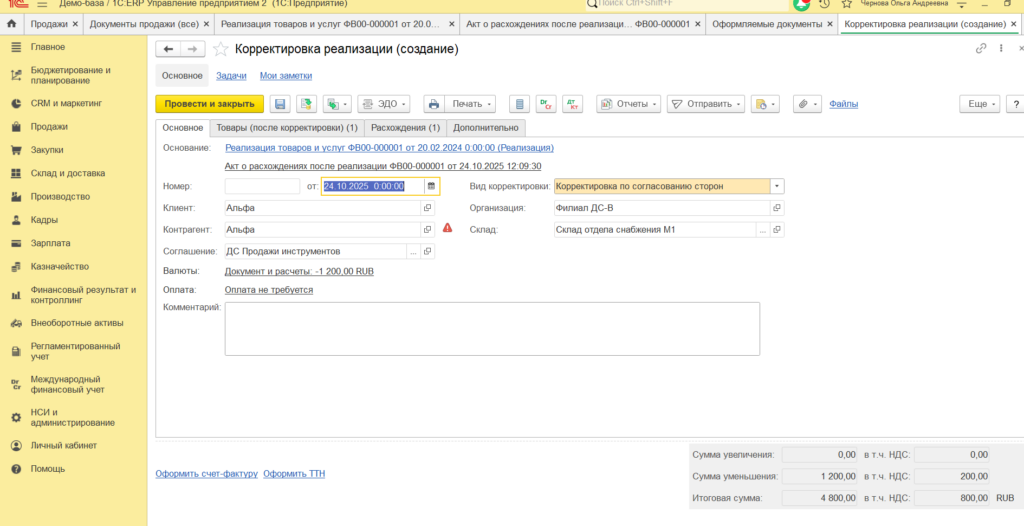Open the Отчеты dropdown
This screenshot has height=526, width=1024.
(x=629, y=104)
